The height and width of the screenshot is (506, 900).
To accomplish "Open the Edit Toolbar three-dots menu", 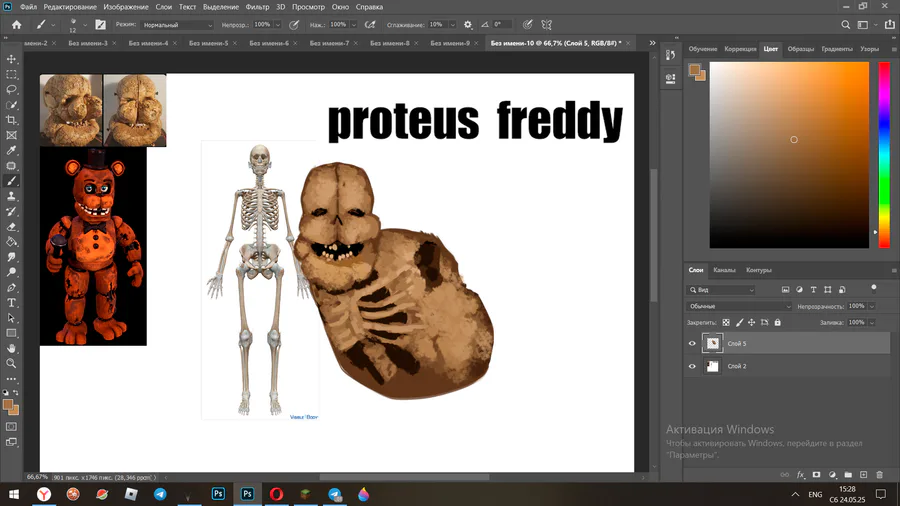I will point(11,379).
